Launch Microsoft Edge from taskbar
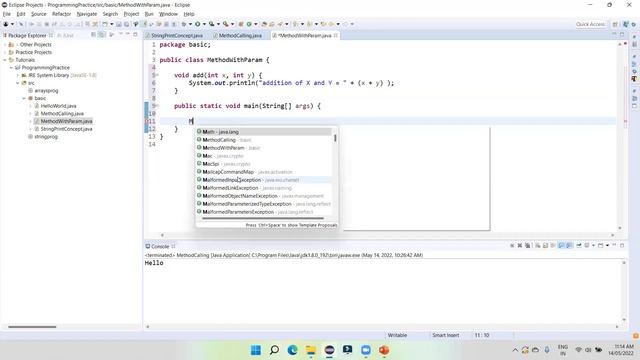The height and width of the screenshot is (360, 640). pyautogui.click(x=293, y=350)
